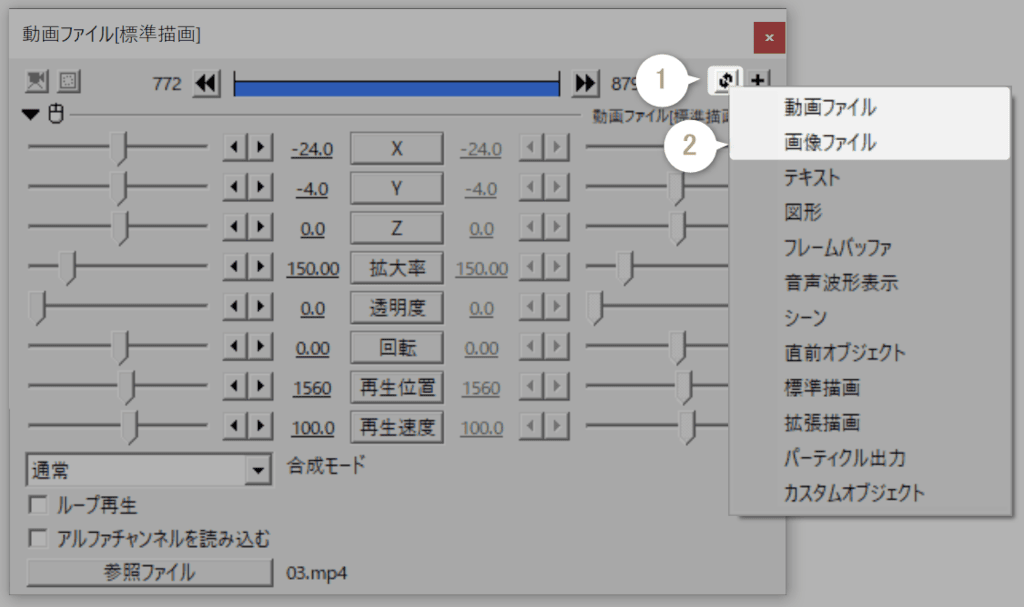Image resolution: width=1024 pixels, height=607 pixels.
Task: Enable アルファチャンネル読み込み
Action: 37,537
